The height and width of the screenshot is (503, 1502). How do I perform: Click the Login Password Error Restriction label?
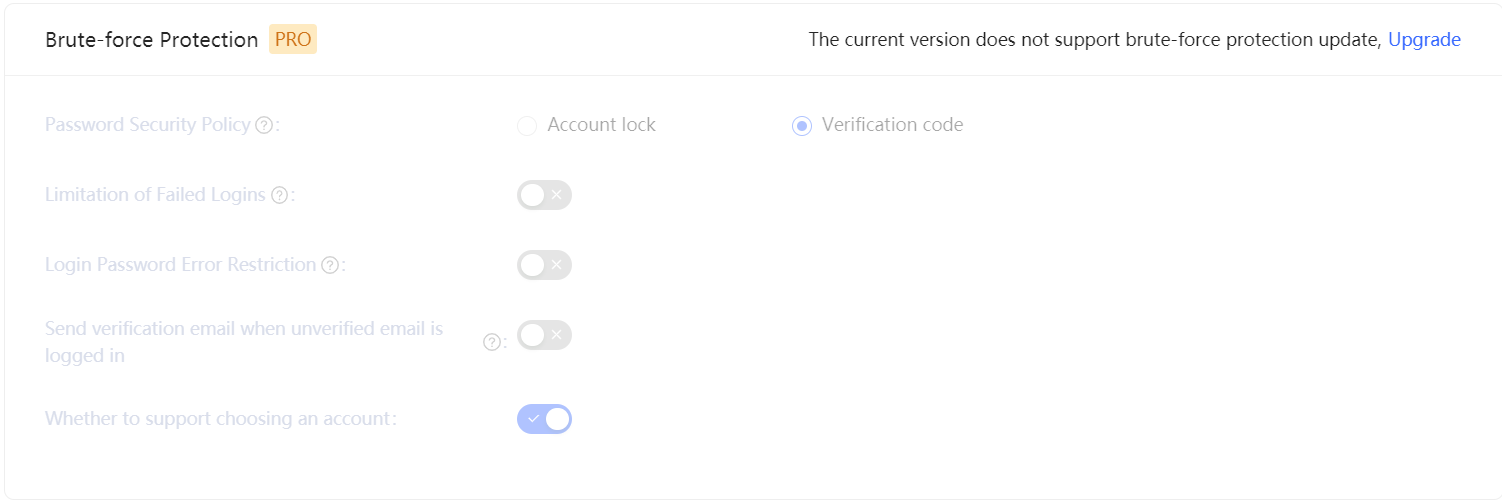[x=180, y=265]
